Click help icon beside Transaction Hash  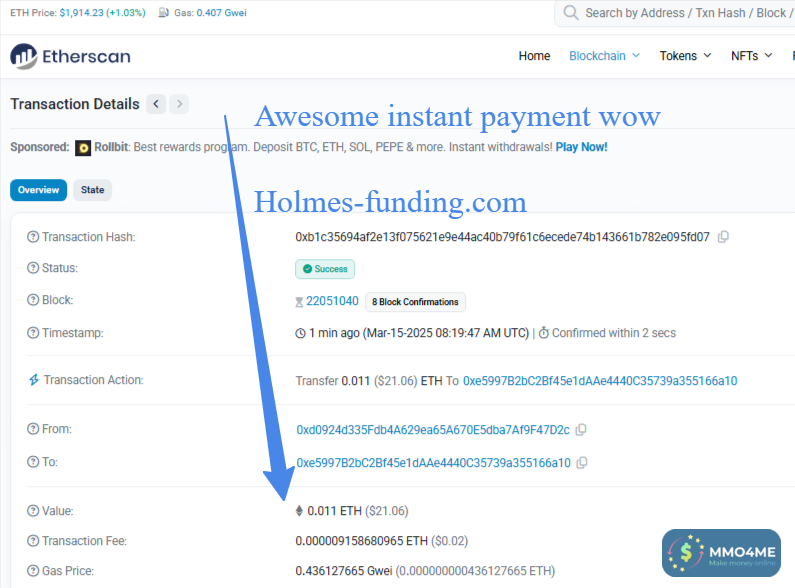(x=33, y=237)
